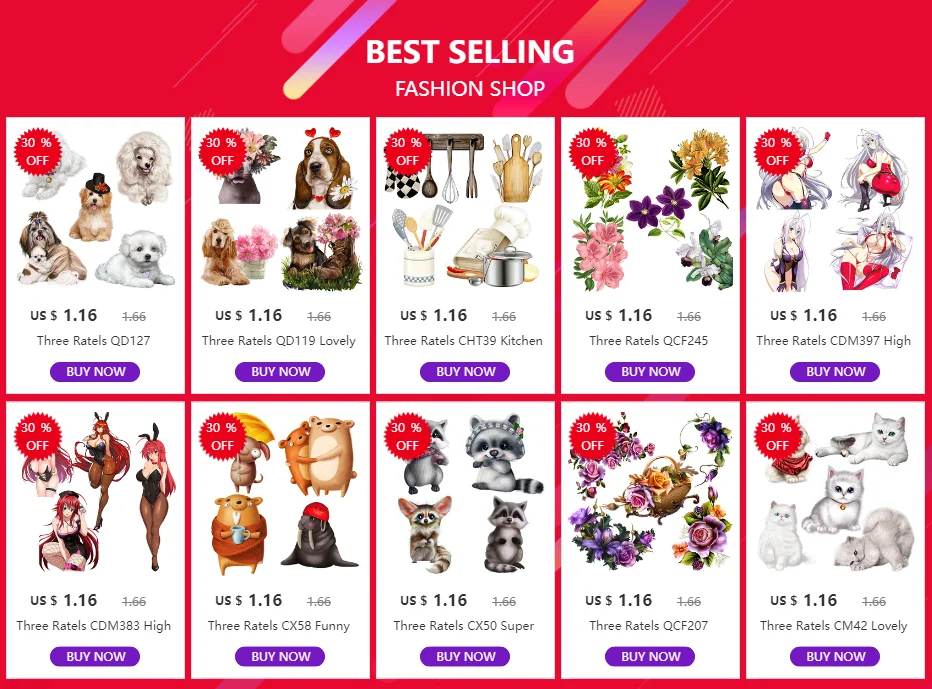Screen dimensions: 932x689
Task: Open the white cats sticker thumbnail CM42
Action: [835, 494]
